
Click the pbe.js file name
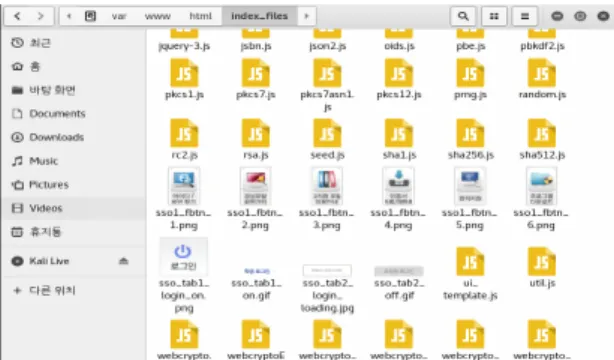point(471,46)
